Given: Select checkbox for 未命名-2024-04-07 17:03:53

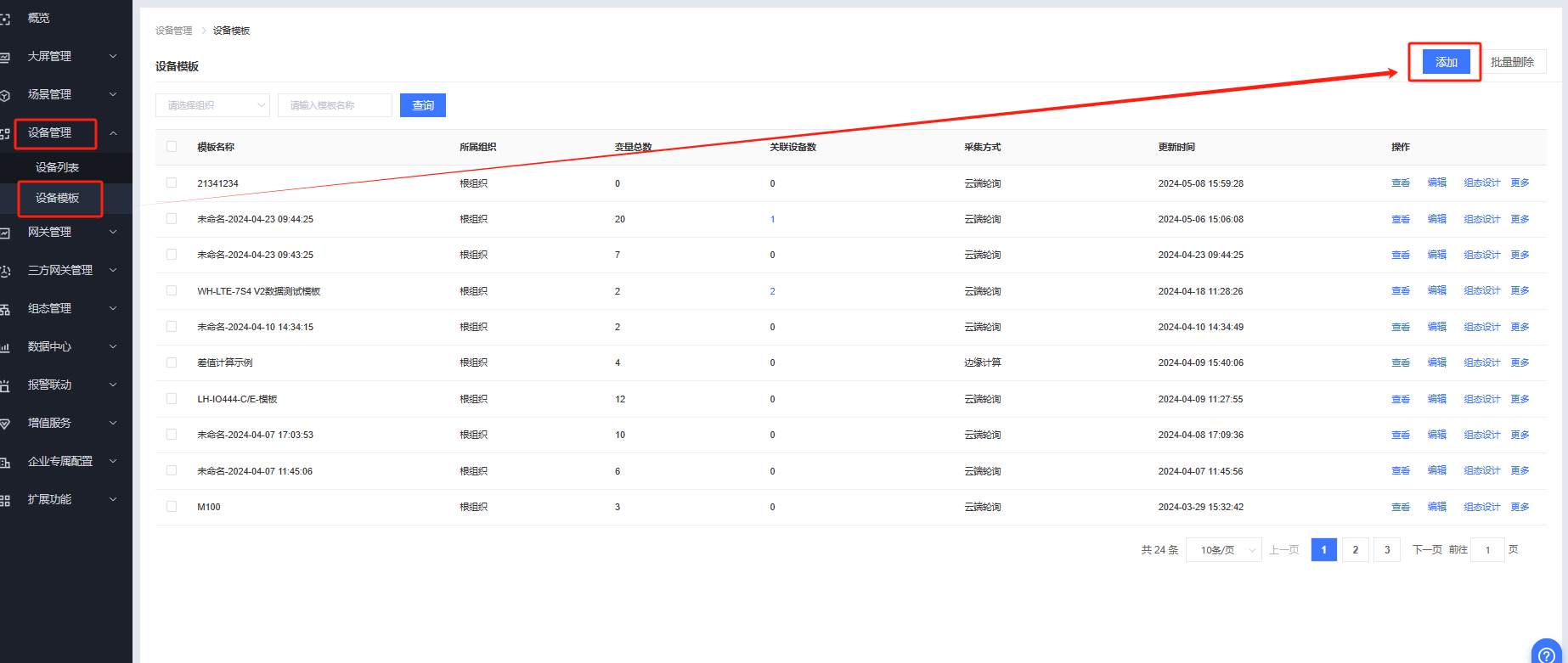Looking at the screenshot, I should click(172, 435).
